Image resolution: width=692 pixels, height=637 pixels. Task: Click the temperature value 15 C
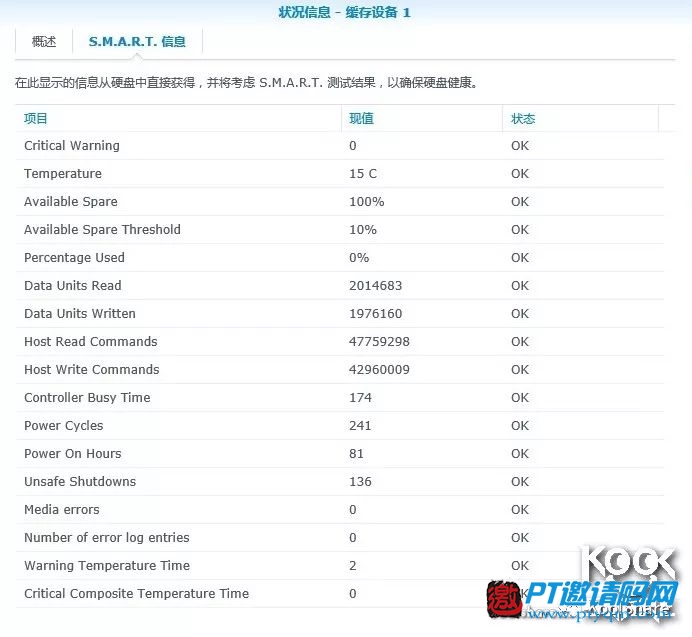point(363,173)
